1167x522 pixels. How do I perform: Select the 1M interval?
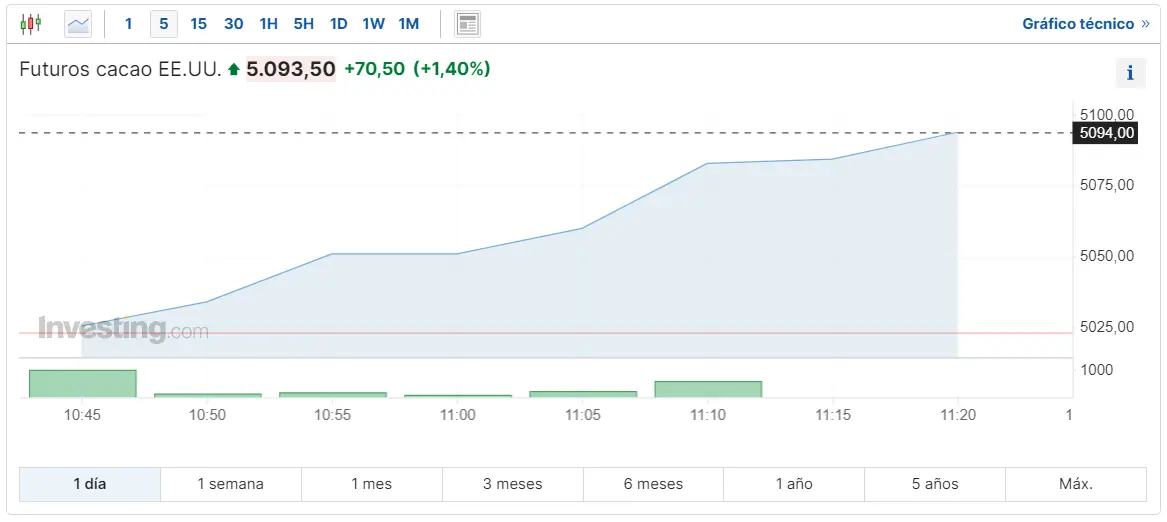point(408,24)
